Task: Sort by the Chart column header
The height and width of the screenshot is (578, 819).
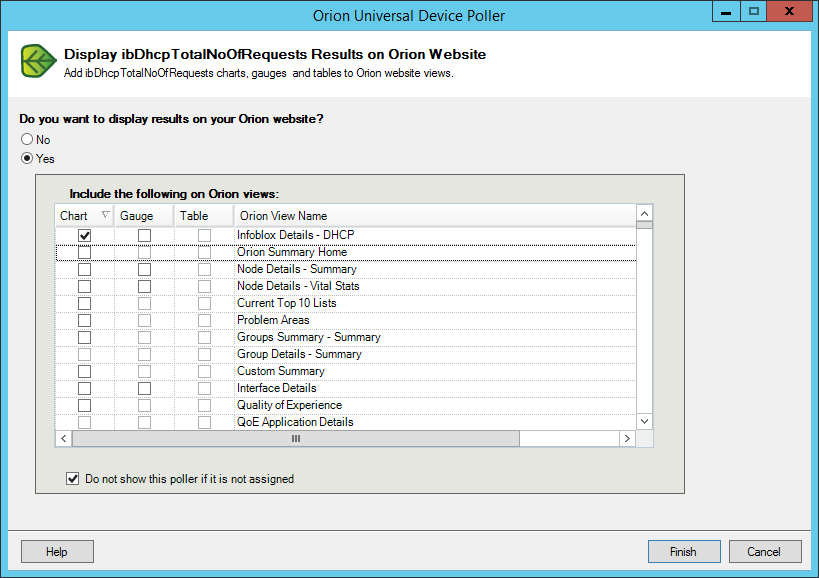Action: click(85, 216)
